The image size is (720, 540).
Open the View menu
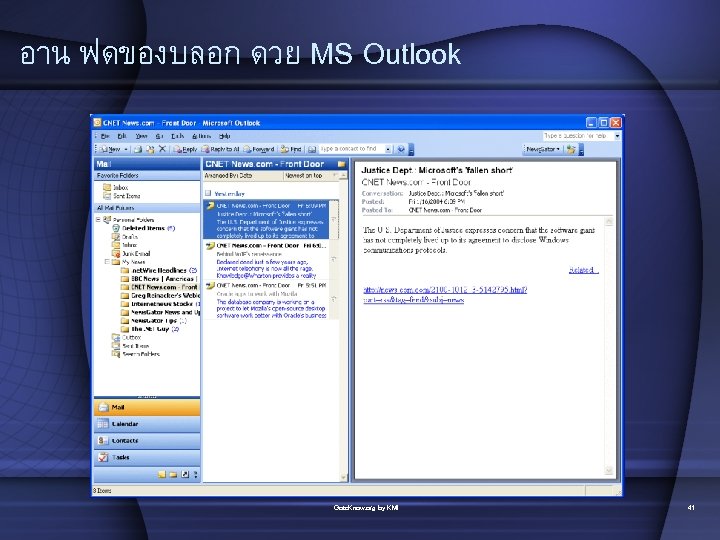click(x=141, y=136)
